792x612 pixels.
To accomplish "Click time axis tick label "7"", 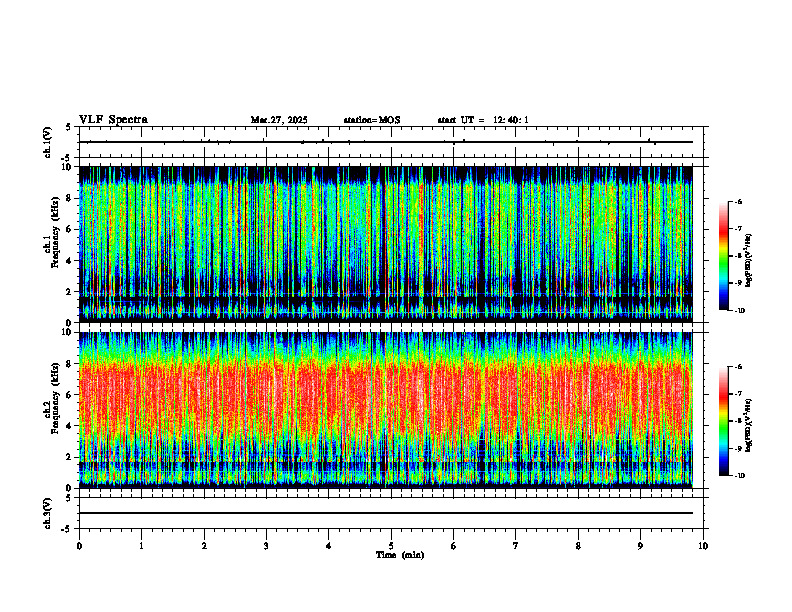I will tap(516, 546).
